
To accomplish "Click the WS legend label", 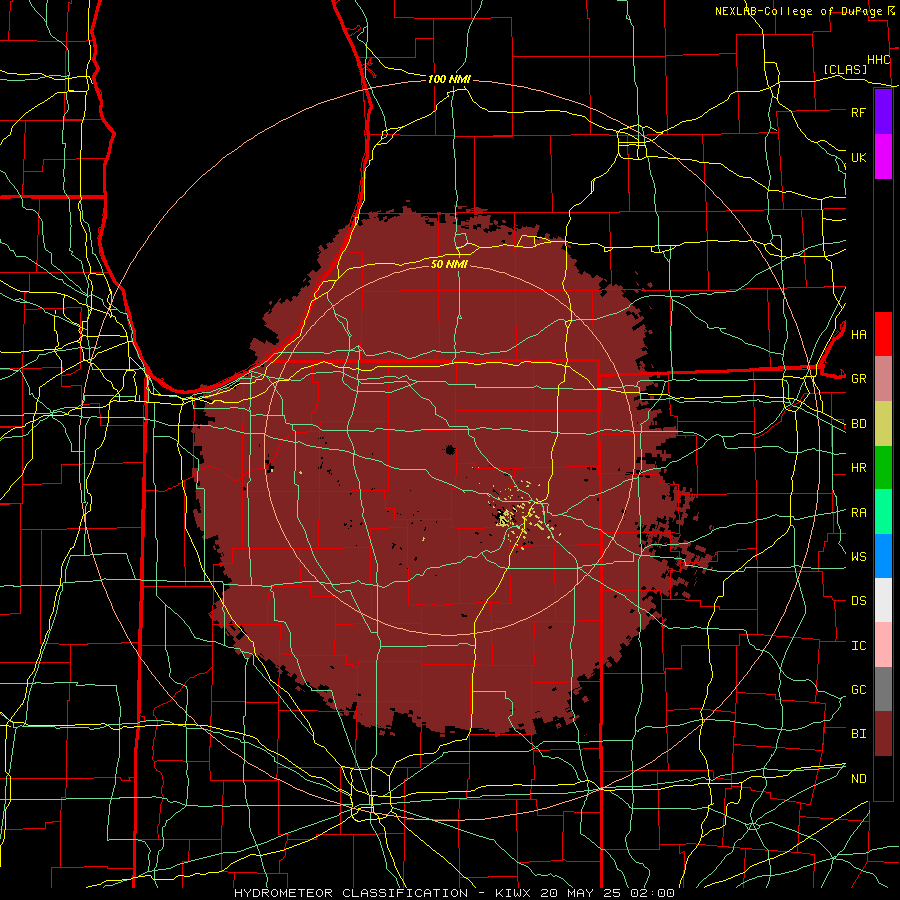I will pyautogui.click(x=858, y=557).
